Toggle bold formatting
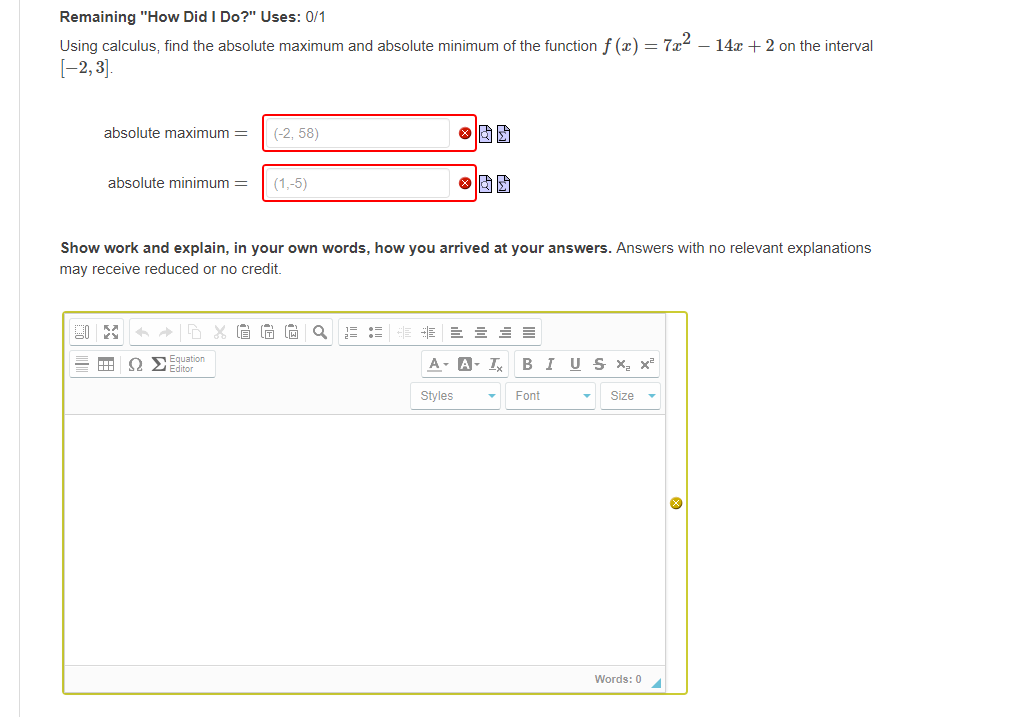Image resolution: width=1015 pixels, height=717 pixels. tap(527, 364)
